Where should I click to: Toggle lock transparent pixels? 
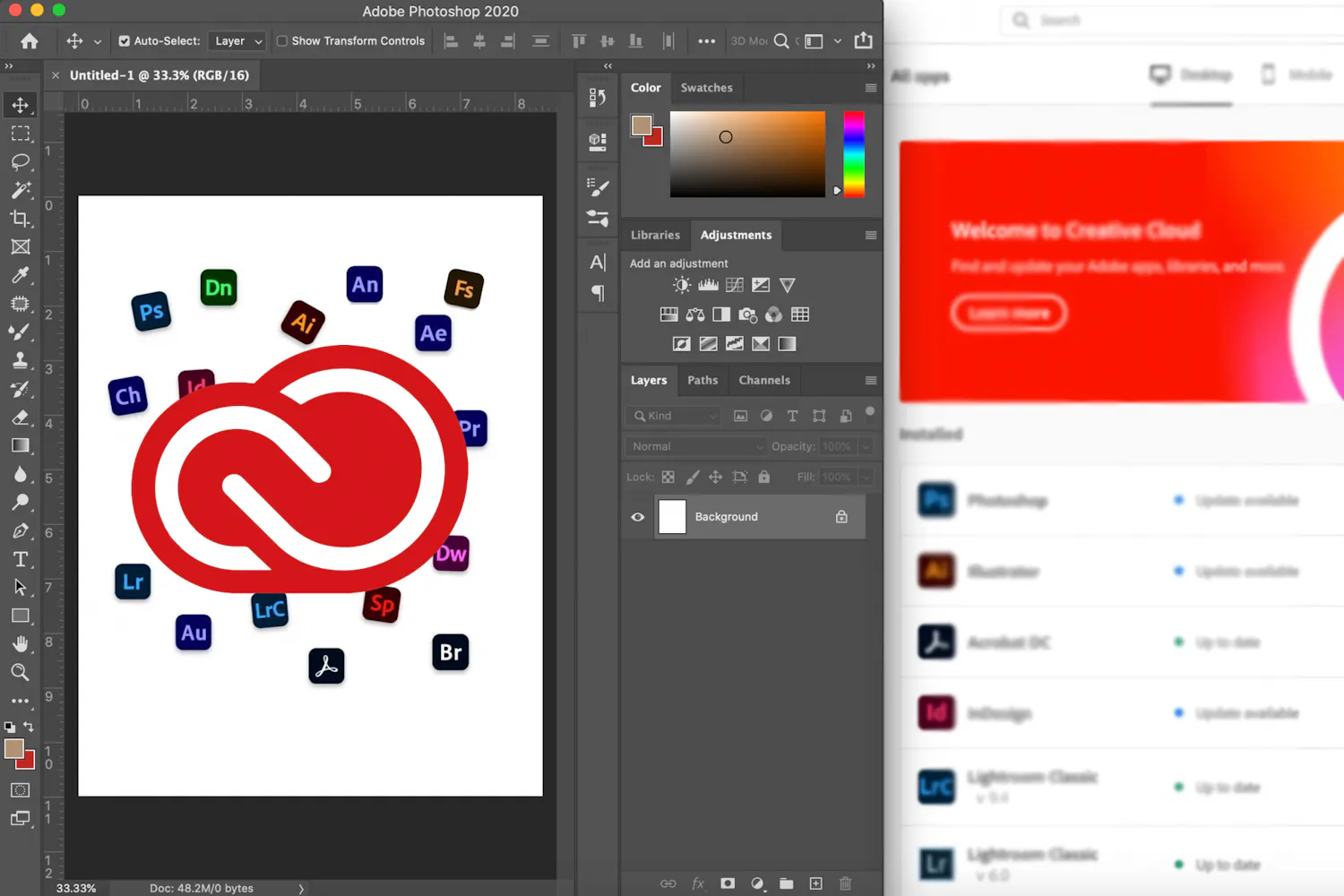click(x=668, y=477)
